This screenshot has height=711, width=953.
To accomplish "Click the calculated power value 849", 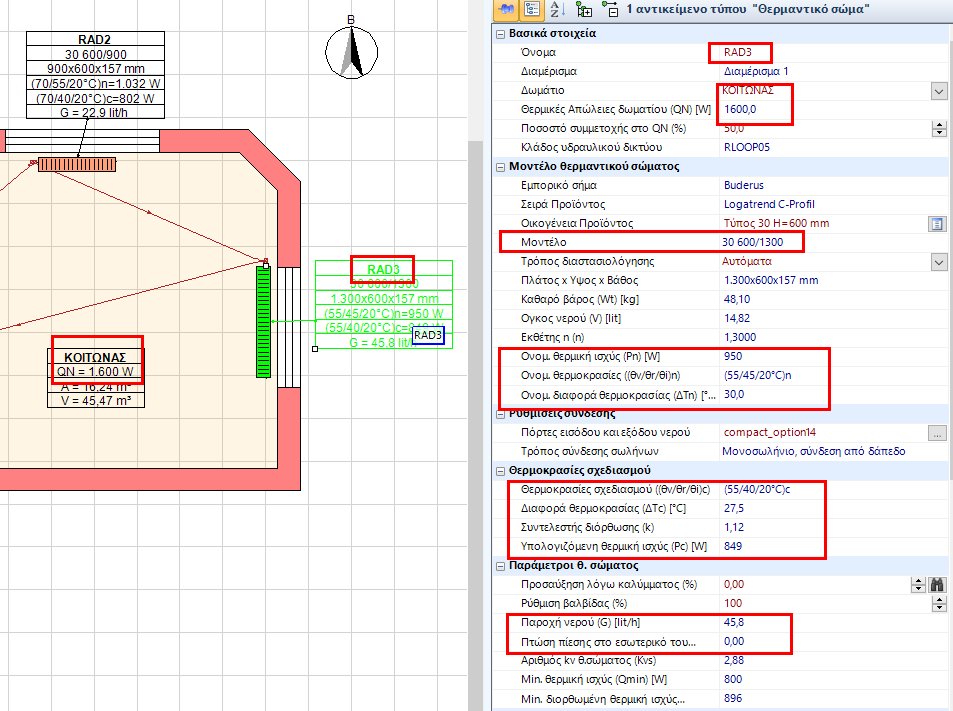I will pyautogui.click(x=733, y=546).
